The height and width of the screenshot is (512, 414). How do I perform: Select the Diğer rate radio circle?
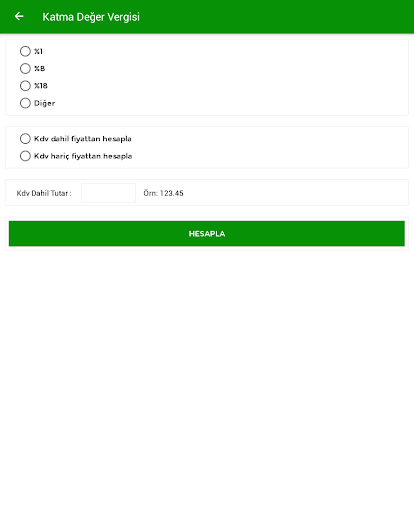25,103
